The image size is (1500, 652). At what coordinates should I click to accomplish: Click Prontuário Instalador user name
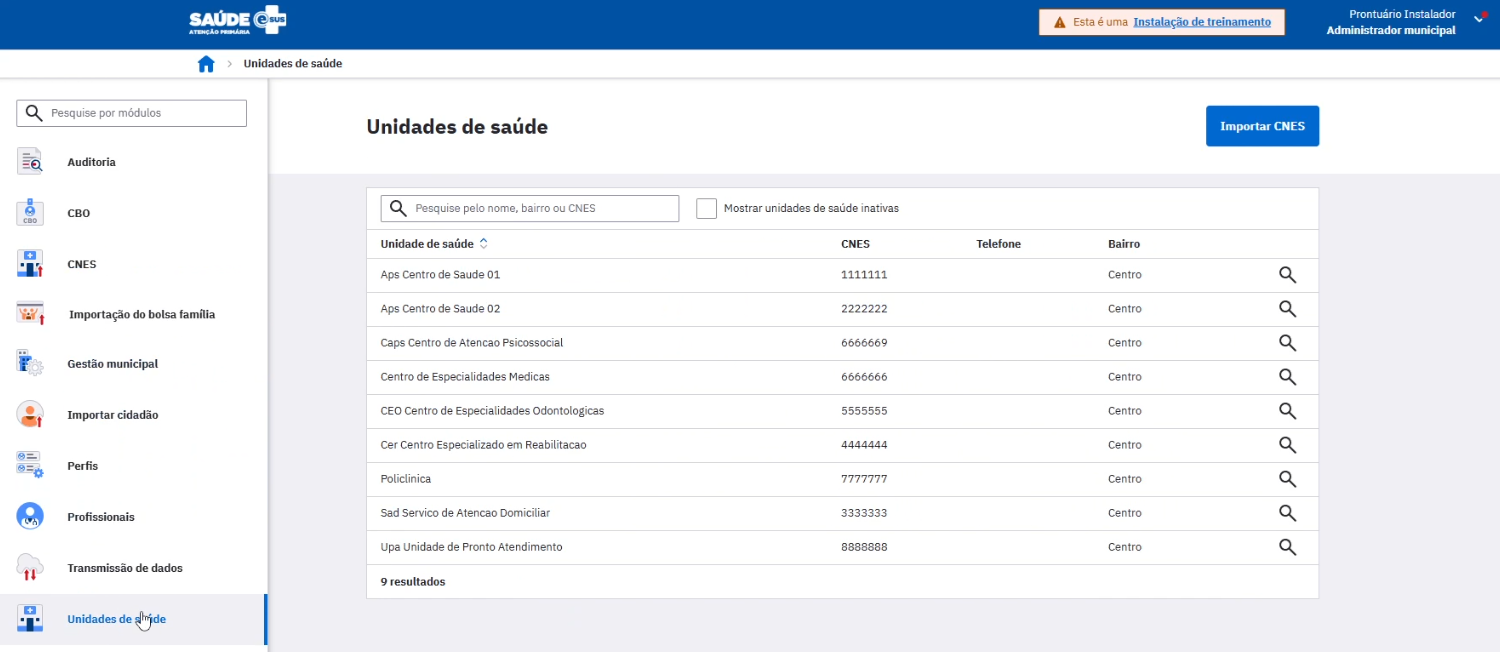point(1402,14)
